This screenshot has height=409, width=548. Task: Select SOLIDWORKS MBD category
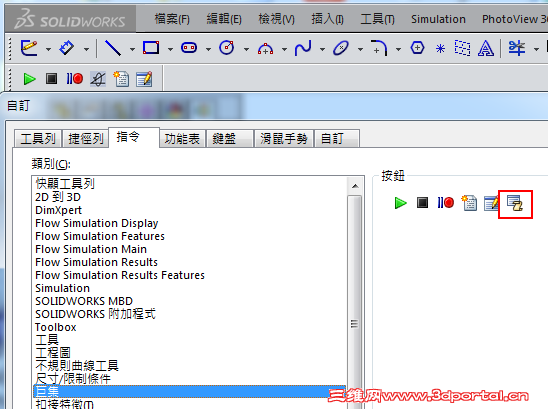190,301
